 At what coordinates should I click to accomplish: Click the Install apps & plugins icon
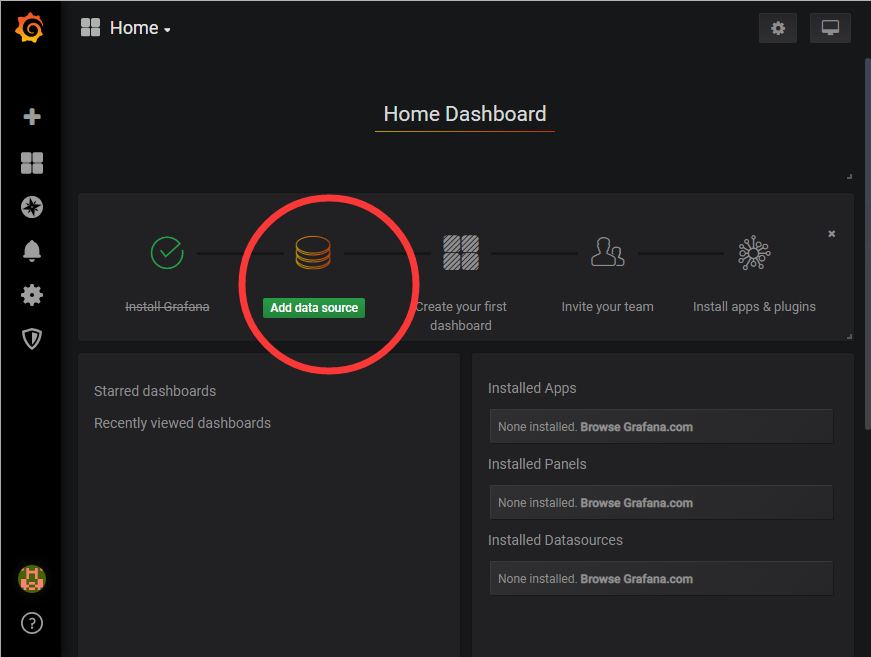[754, 253]
